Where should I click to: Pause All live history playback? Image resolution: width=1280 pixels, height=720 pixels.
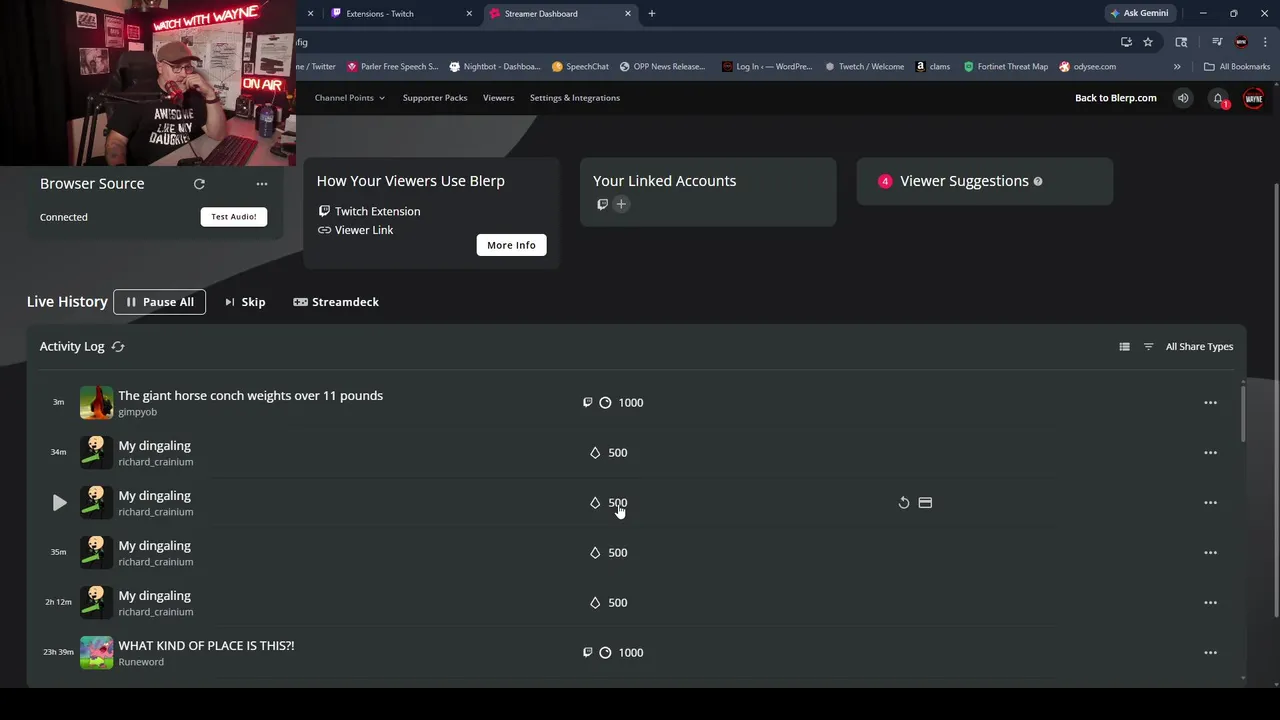coord(160,302)
